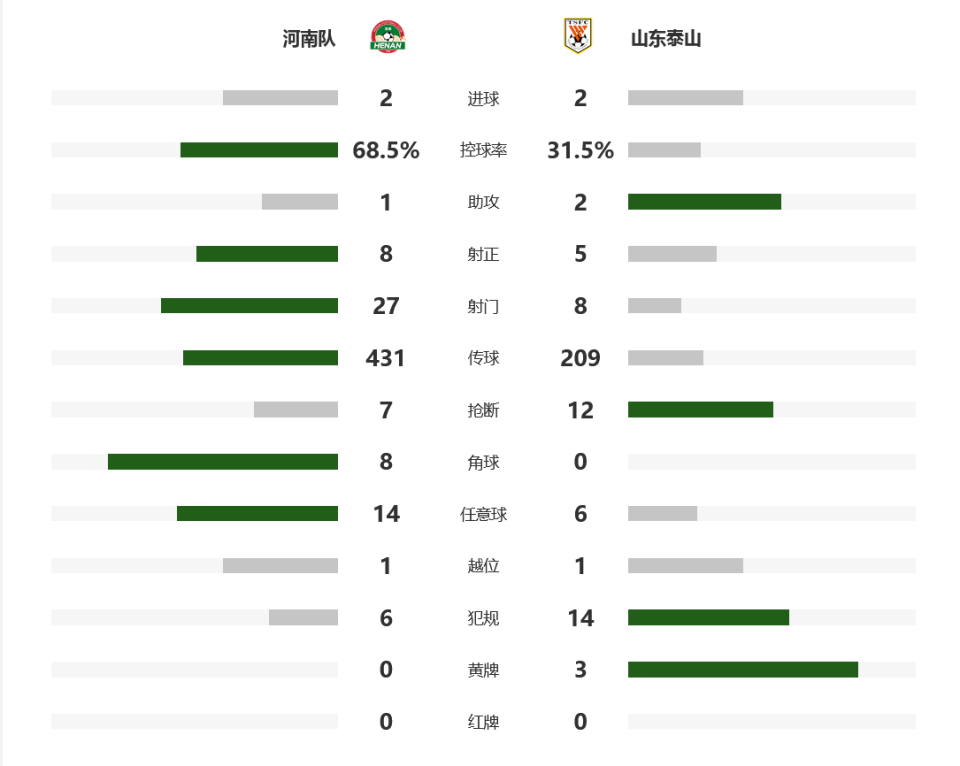Click the Shandong Taishan team crest
The image size is (960, 766).
click(x=577, y=36)
